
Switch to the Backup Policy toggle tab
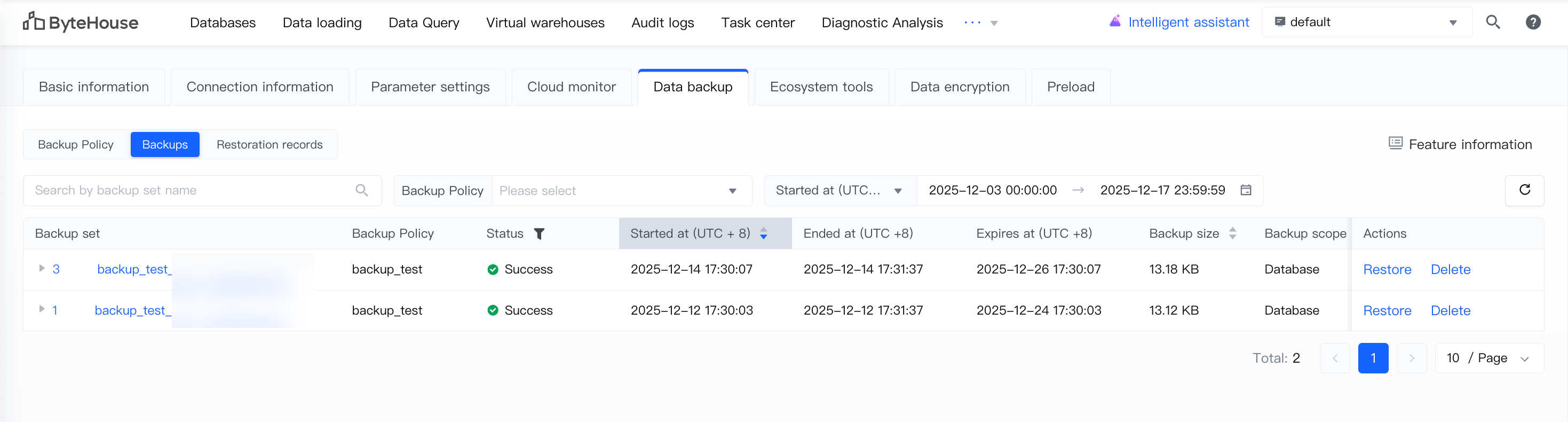[x=75, y=145]
